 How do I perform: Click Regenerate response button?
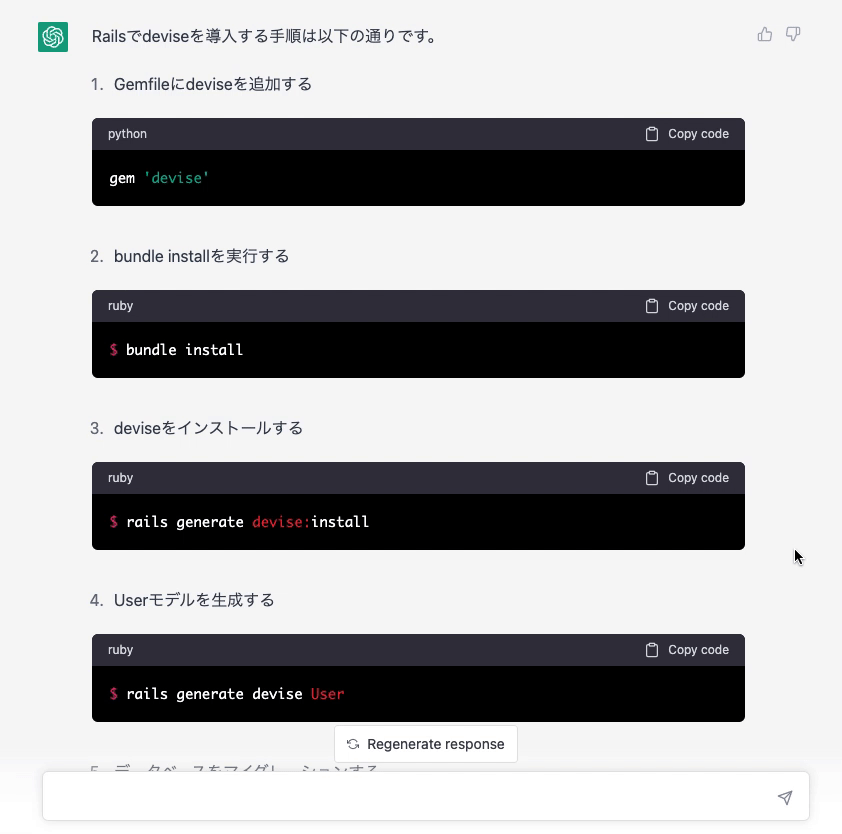(x=426, y=744)
